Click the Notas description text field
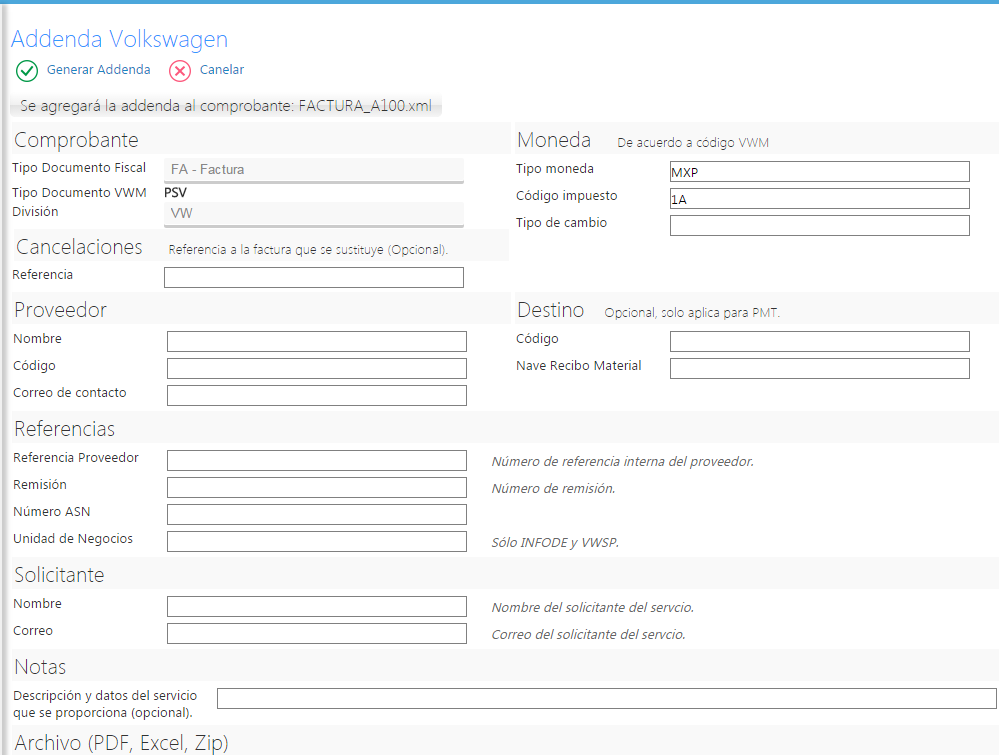999x755 pixels. (x=606, y=699)
